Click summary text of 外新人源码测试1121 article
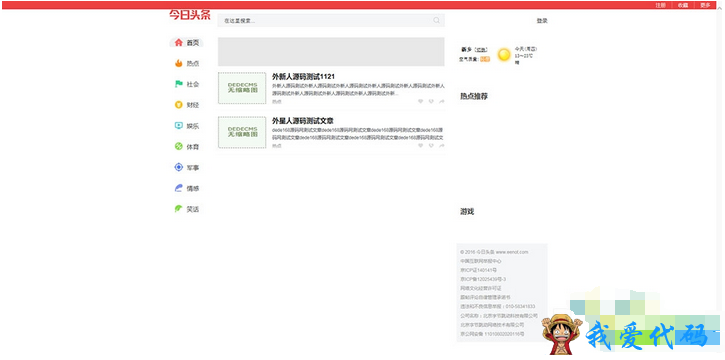 (x=358, y=89)
